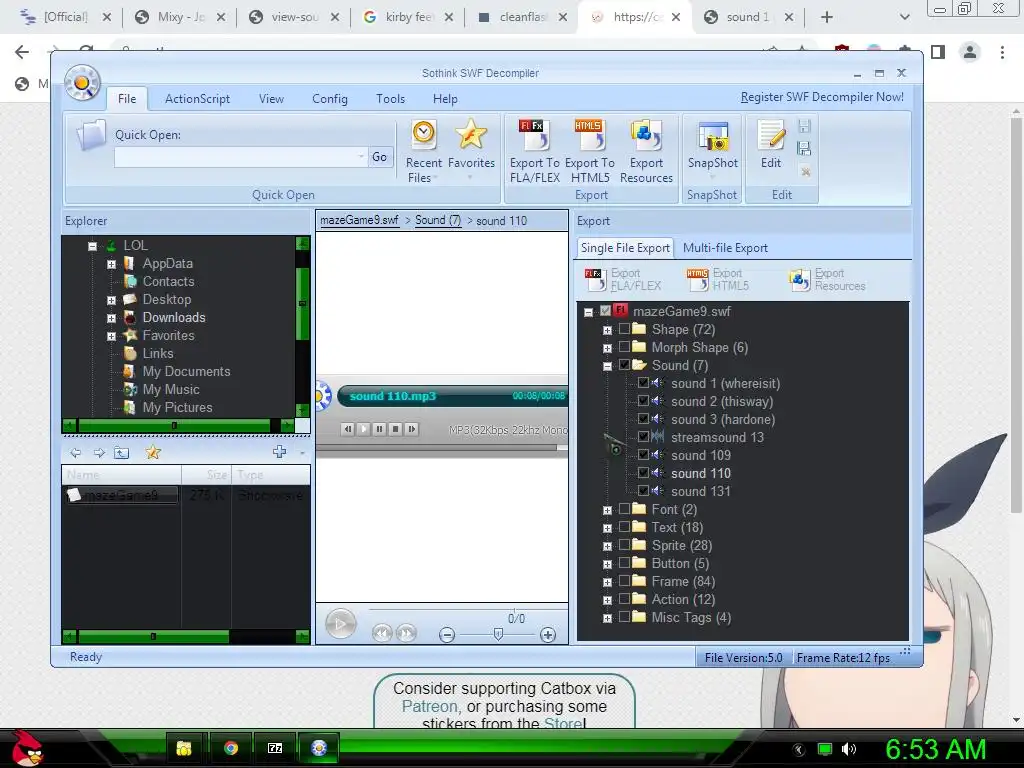1024x768 pixels.
Task: Click Export Resources in Export panel
Action: pyautogui.click(x=827, y=280)
